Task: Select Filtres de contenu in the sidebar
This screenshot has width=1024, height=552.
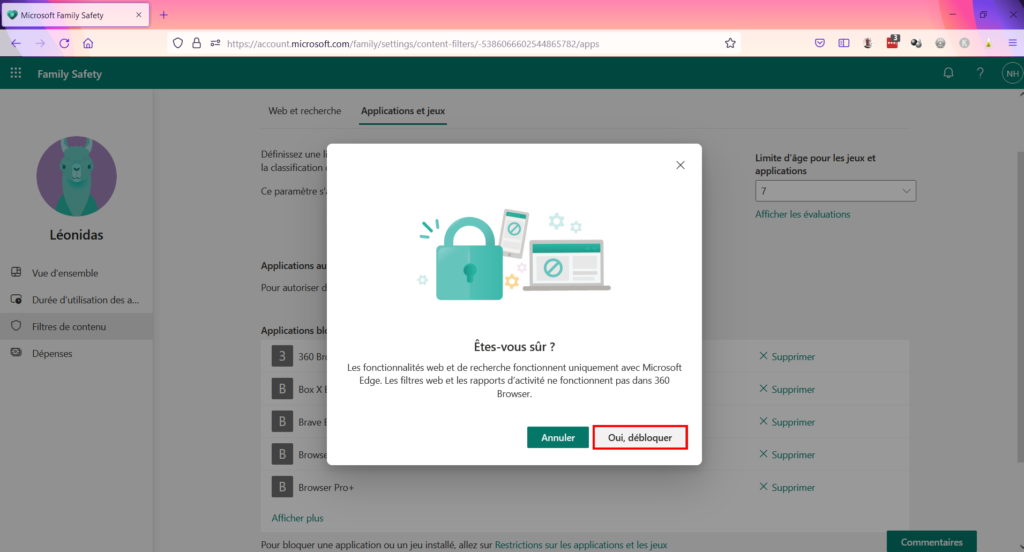Action: (x=76, y=327)
